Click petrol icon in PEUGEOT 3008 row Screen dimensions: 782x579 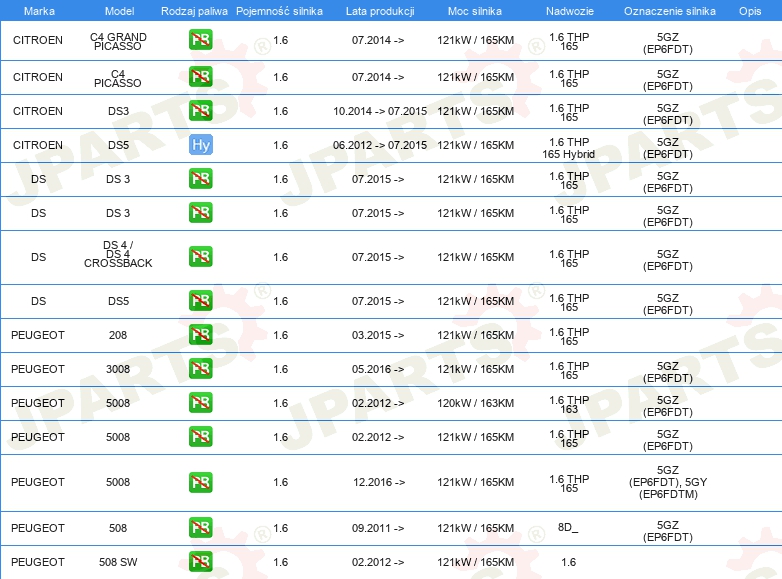pos(200,369)
